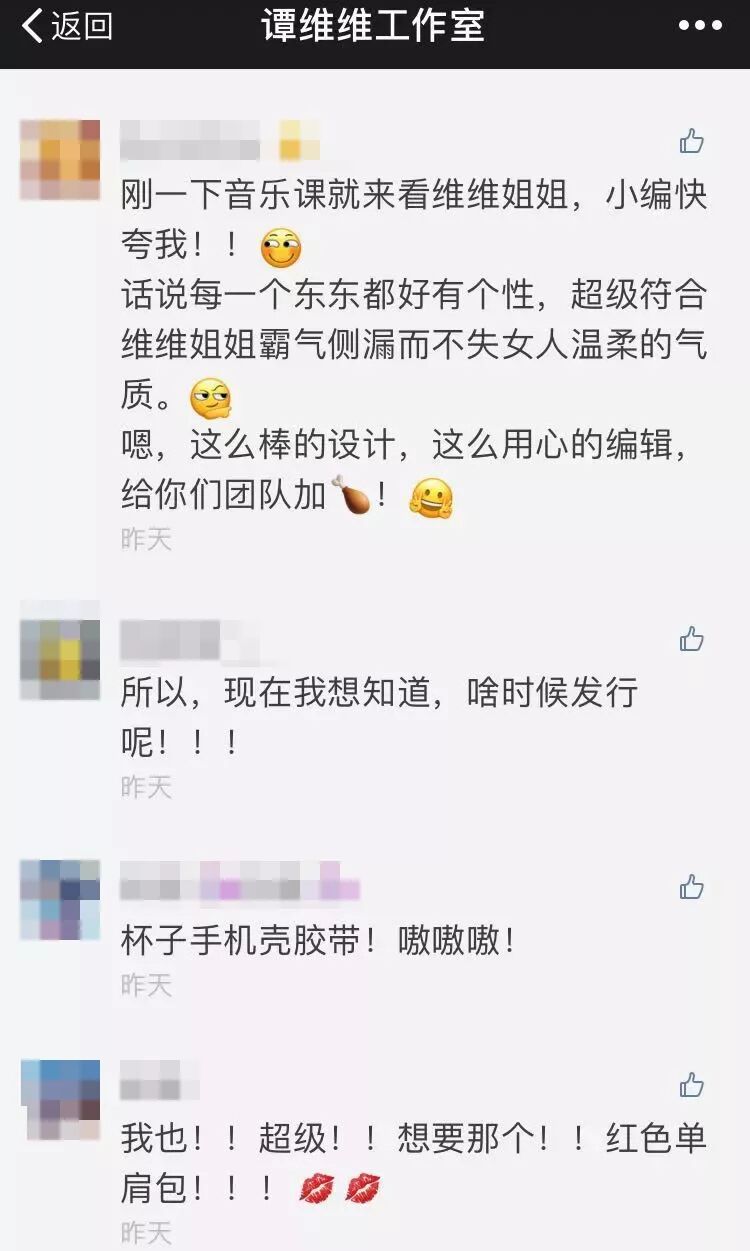Like the comment asking 啥时候发行
750x1251 pixels.
[x=692, y=639]
